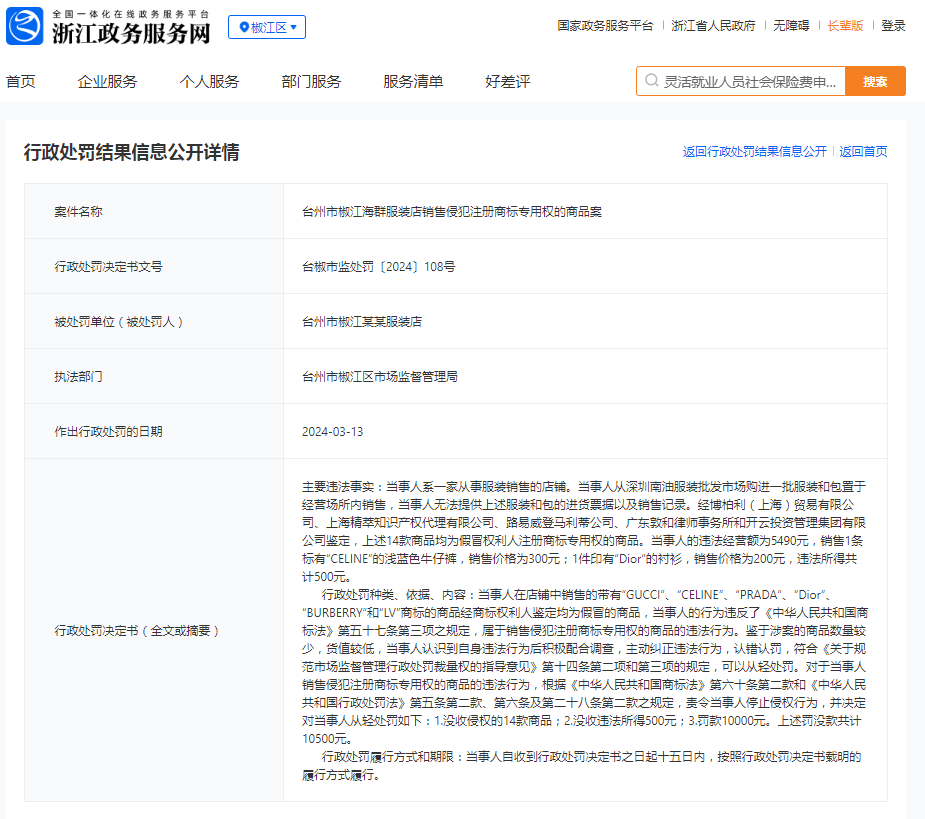The height and width of the screenshot is (819, 925).
Task: Click the 执法部门 label
Action: pos(78,376)
